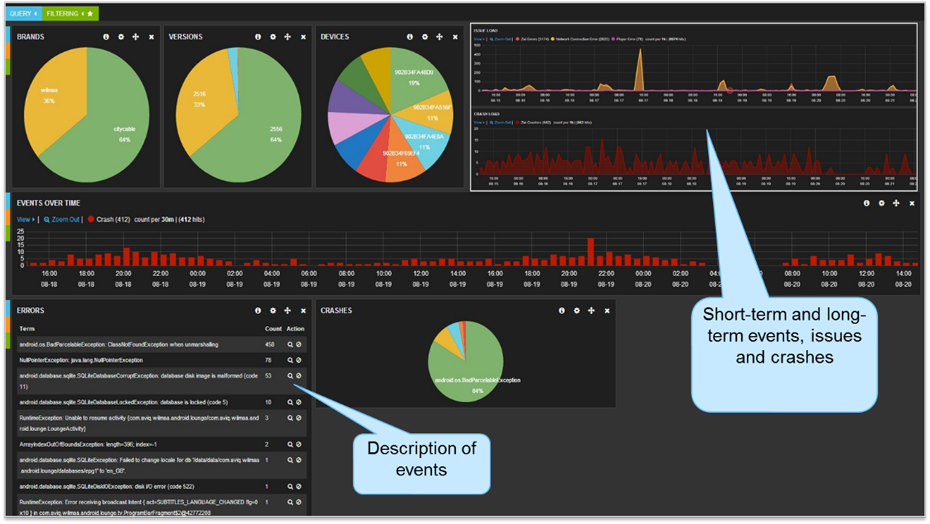Sort errors table by Count column

pyautogui.click(x=273, y=329)
